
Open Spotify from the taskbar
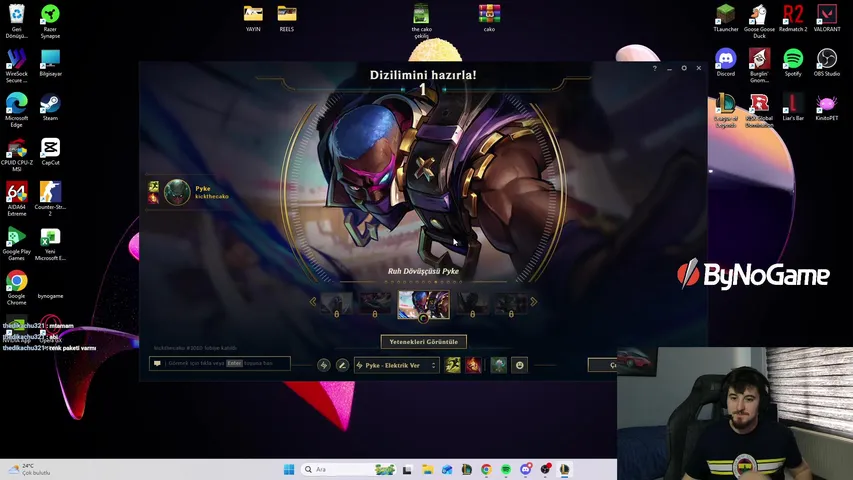(506, 469)
